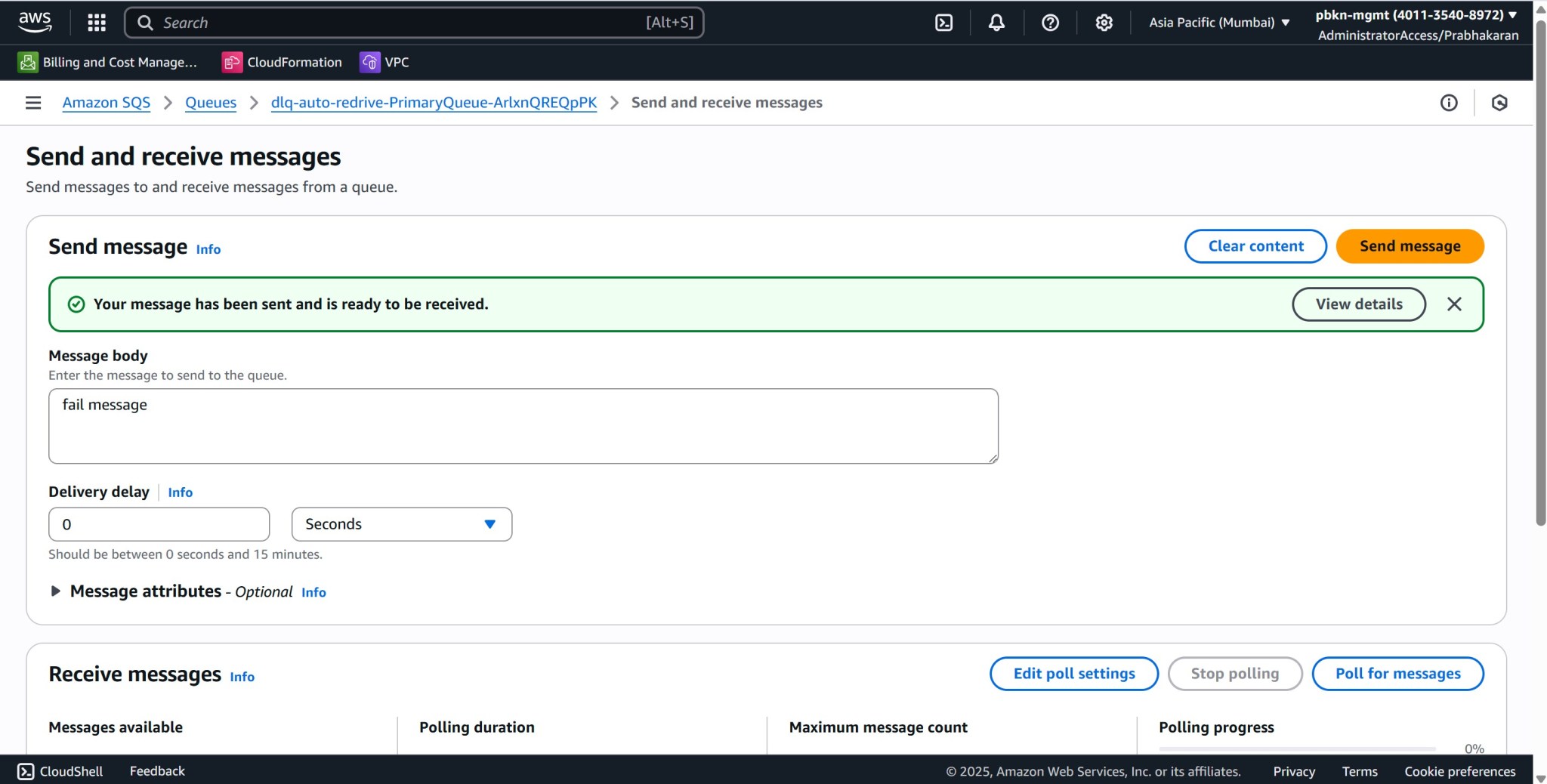This screenshot has height=784, width=1547.
Task: Open the navigation hamburger menu
Action: click(x=33, y=102)
